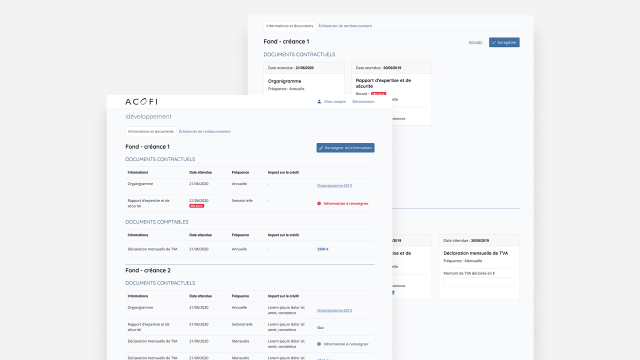The image size is (640, 360).
Task: Click the Annuler link in the back window
Action: pyautogui.click(x=475, y=42)
